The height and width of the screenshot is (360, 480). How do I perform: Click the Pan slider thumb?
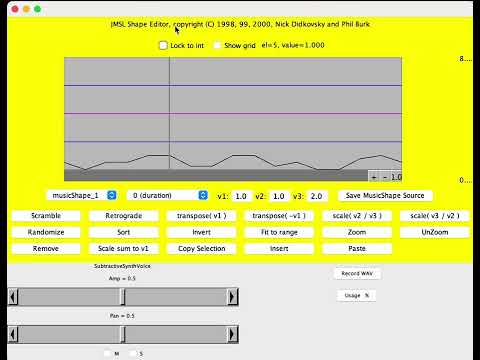pyautogui.click(x=123, y=334)
